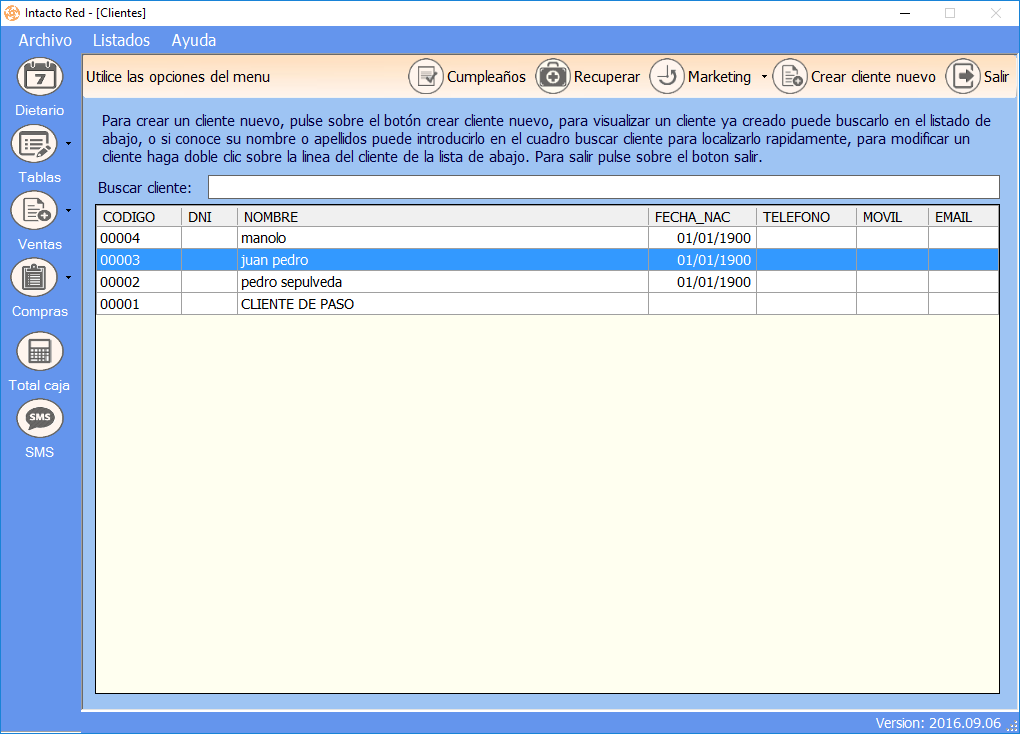Click the Version 2016.09.06 status text
This screenshot has height=734, width=1020.
click(937, 723)
